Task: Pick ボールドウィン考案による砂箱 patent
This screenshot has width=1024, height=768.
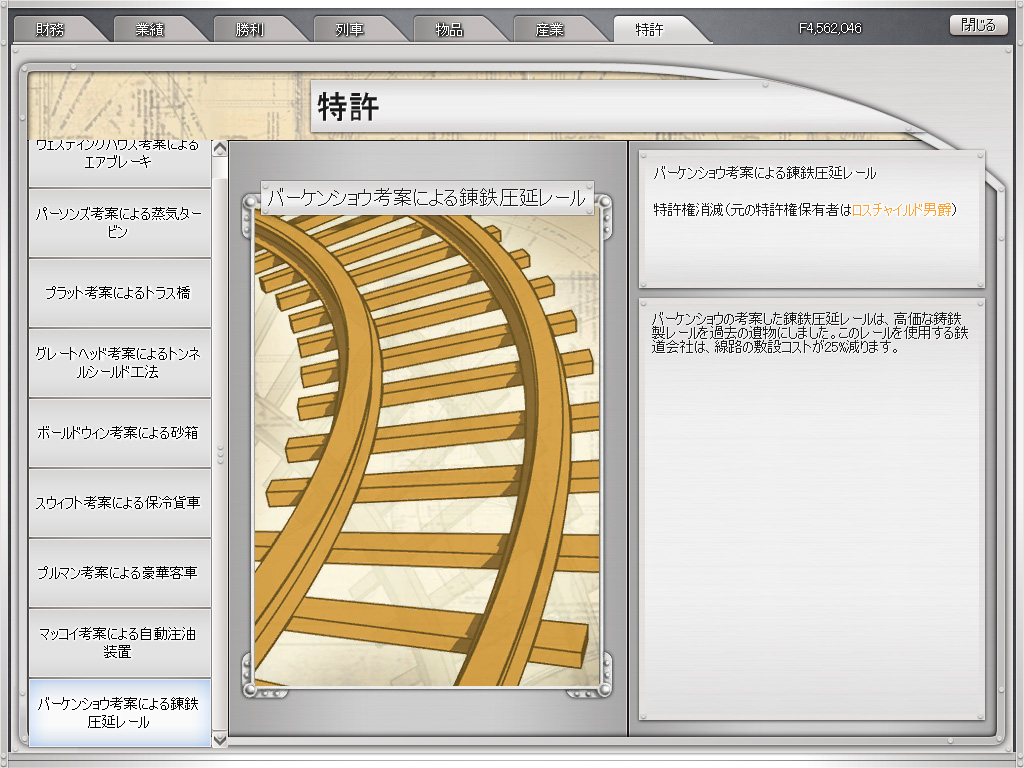Action: coord(120,432)
